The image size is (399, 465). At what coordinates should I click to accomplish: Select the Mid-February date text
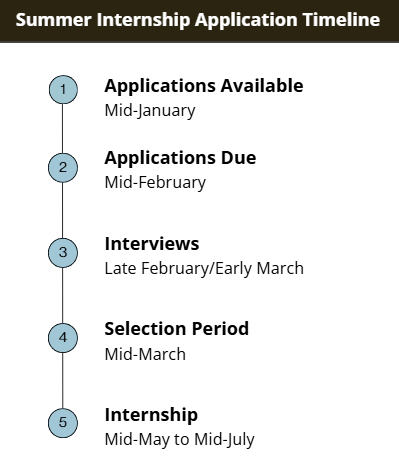155,183
